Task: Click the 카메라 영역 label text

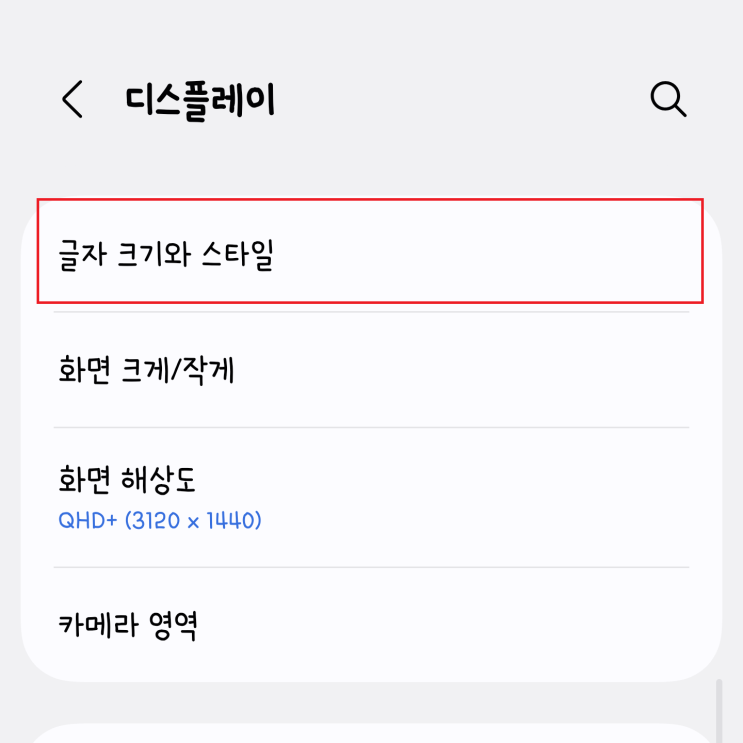Action: click(x=127, y=625)
